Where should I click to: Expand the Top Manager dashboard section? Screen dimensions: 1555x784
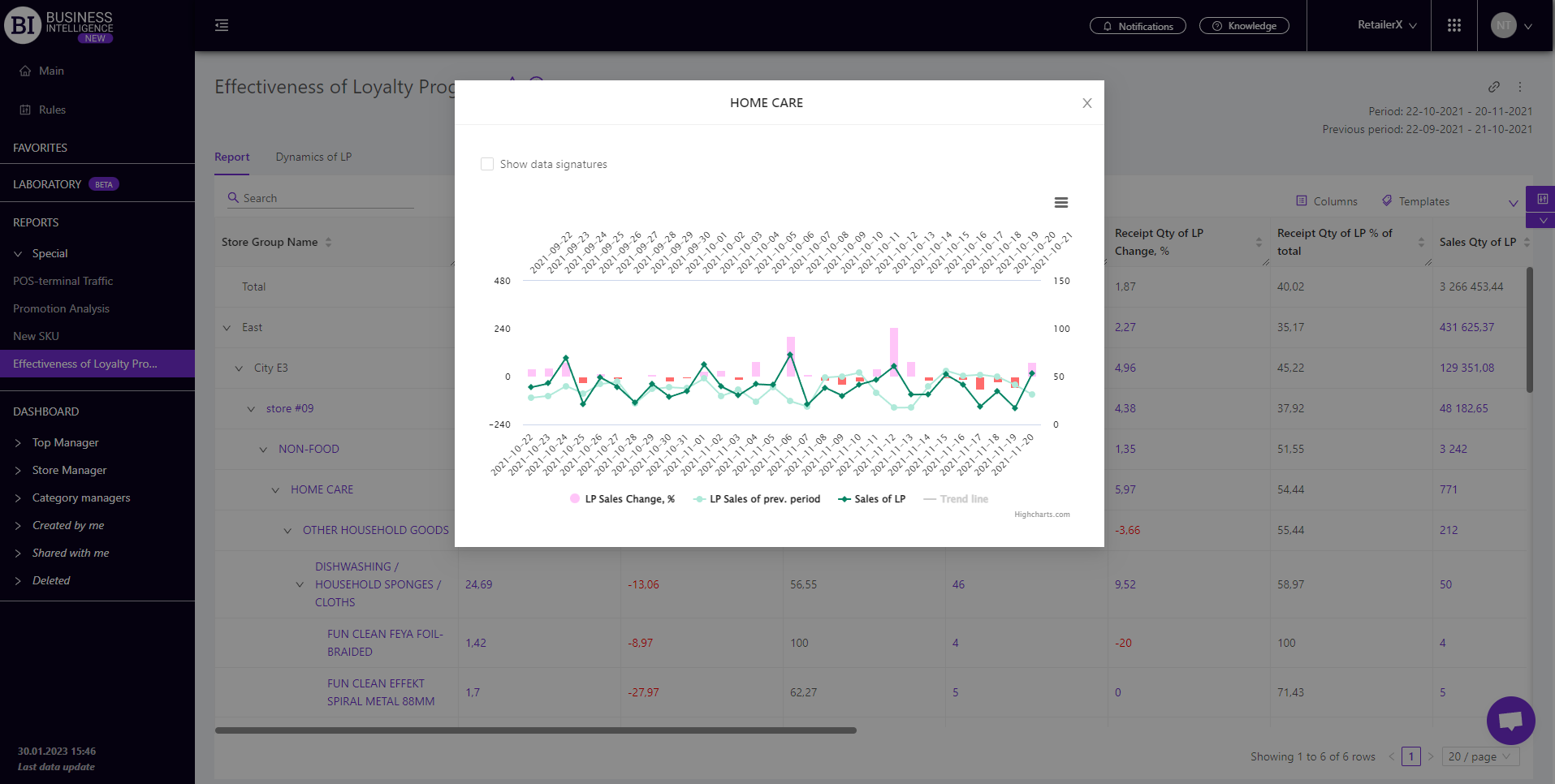click(65, 442)
